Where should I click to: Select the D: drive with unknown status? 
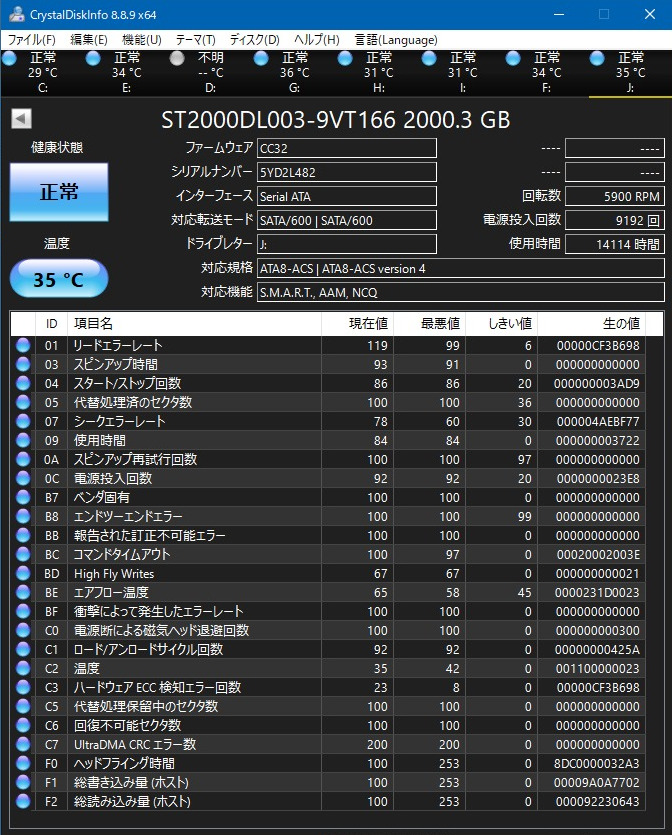(x=178, y=59)
